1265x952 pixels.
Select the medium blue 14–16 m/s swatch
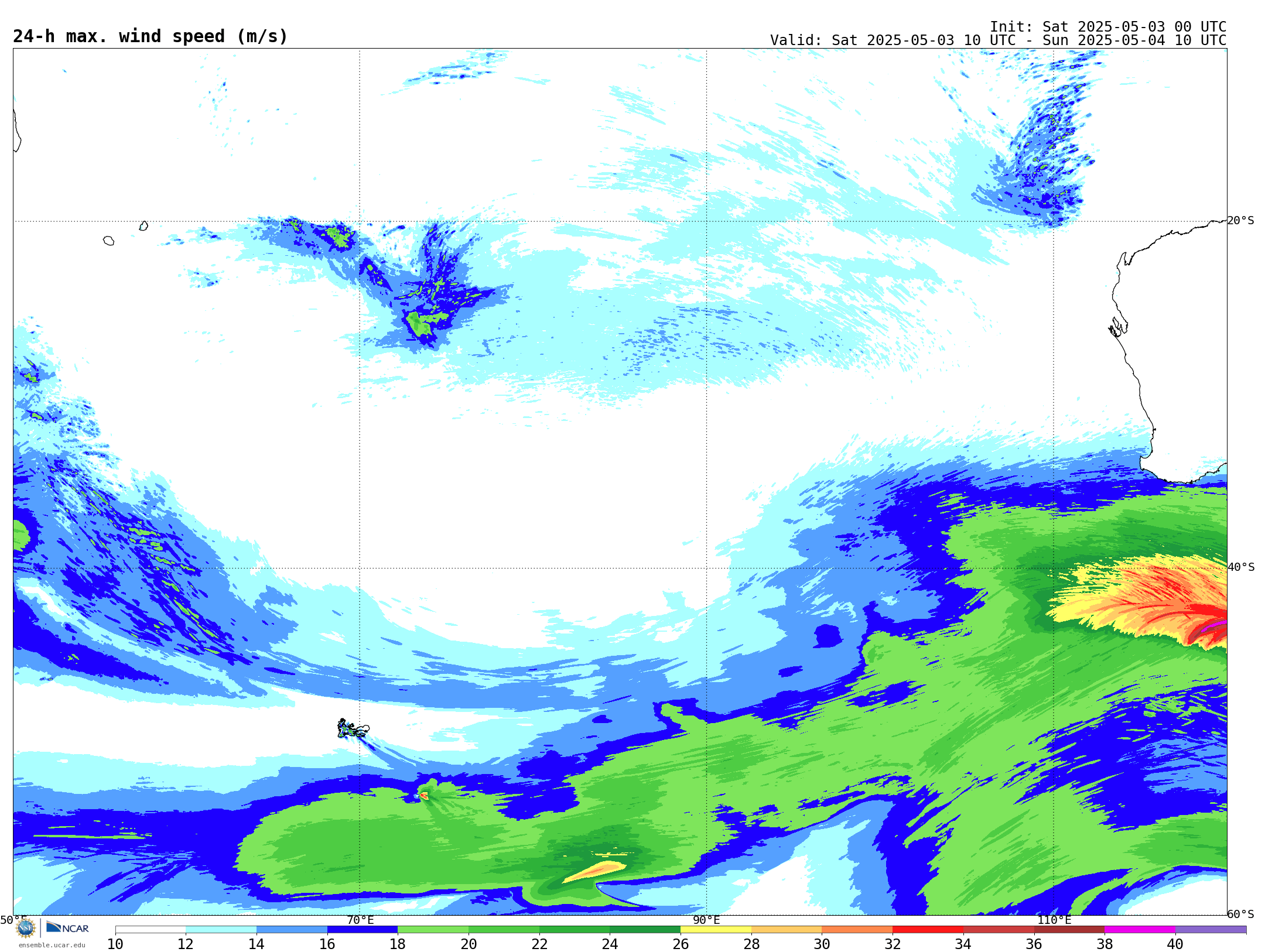pyautogui.click(x=292, y=930)
